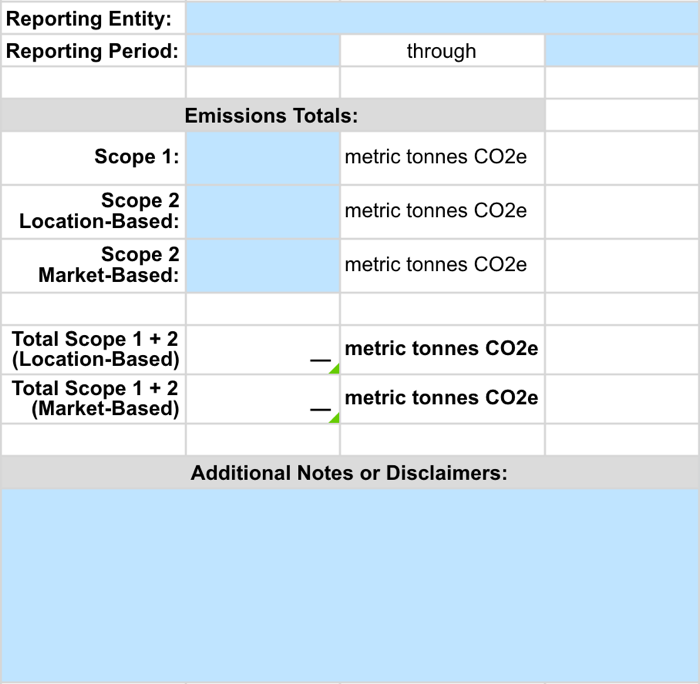Select the Reporting Period end date cell

[623, 51]
